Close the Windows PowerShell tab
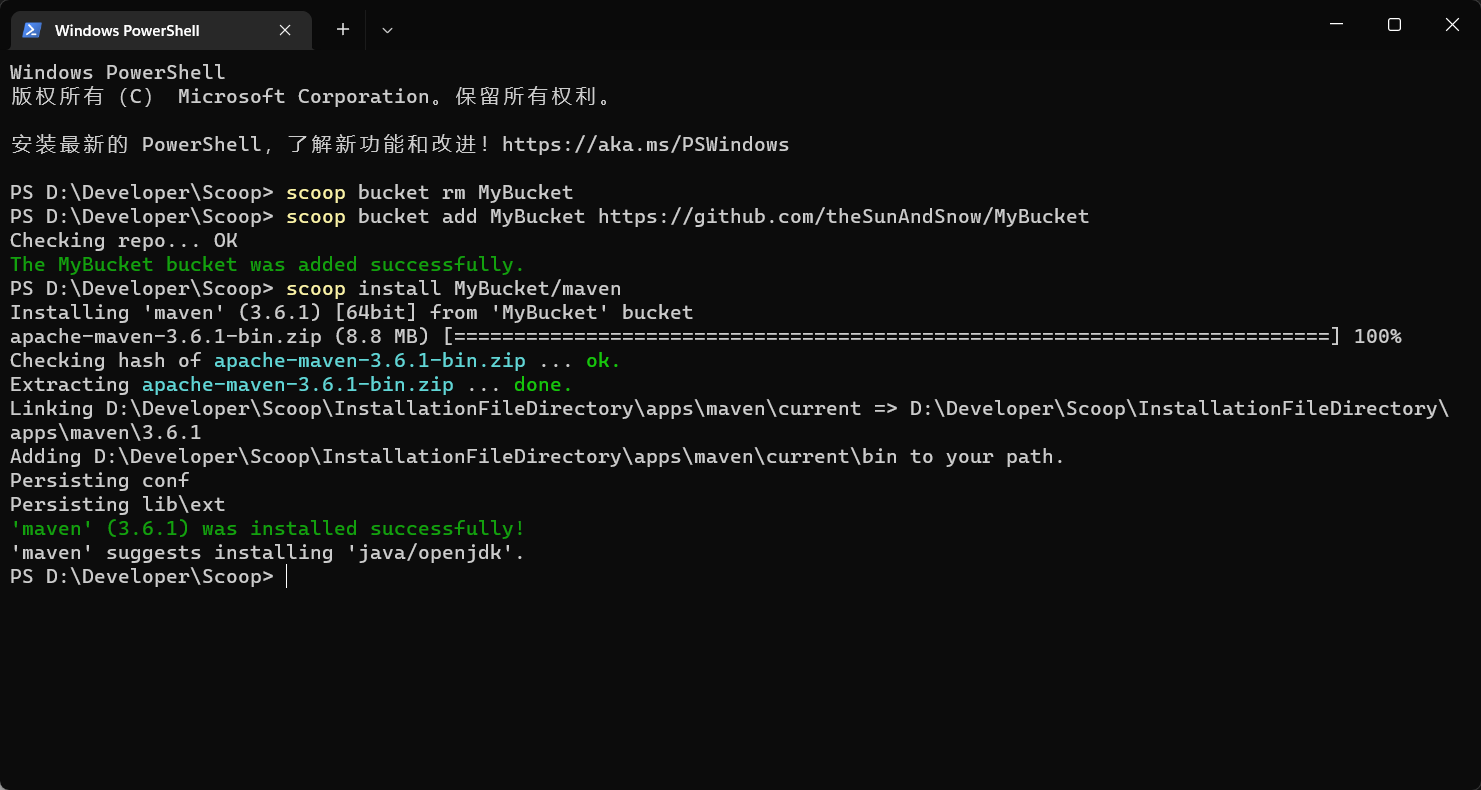Screen dimensions: 1481x790 [285, 30]
